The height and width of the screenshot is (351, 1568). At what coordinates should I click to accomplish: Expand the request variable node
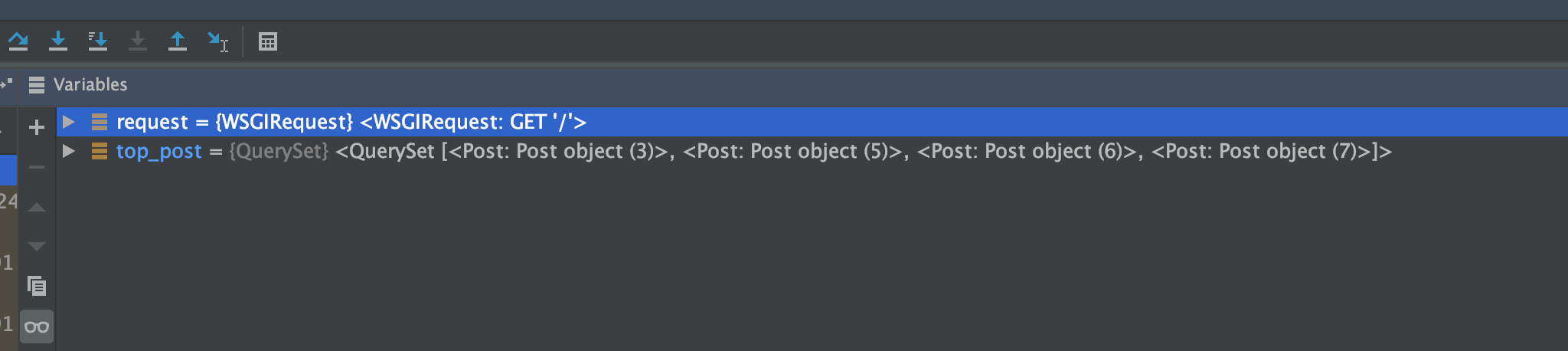[68, 121]
